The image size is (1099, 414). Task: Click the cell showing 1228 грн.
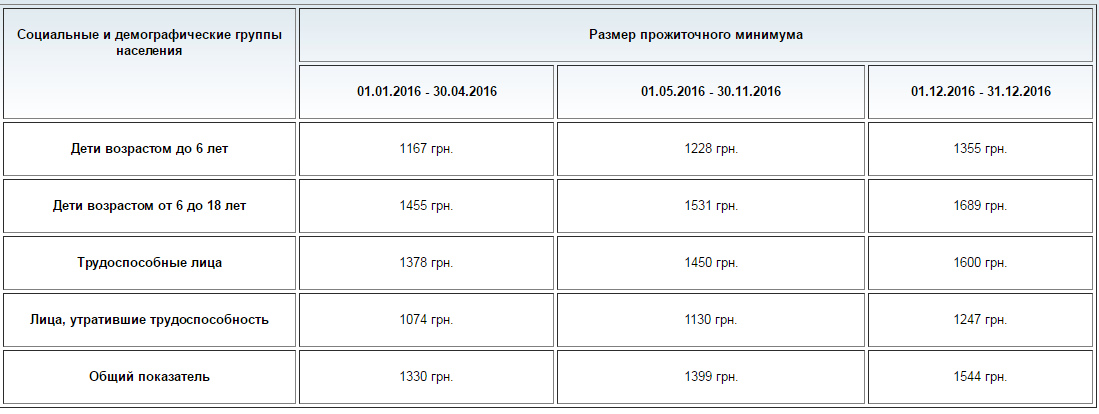tap(711, 149)
